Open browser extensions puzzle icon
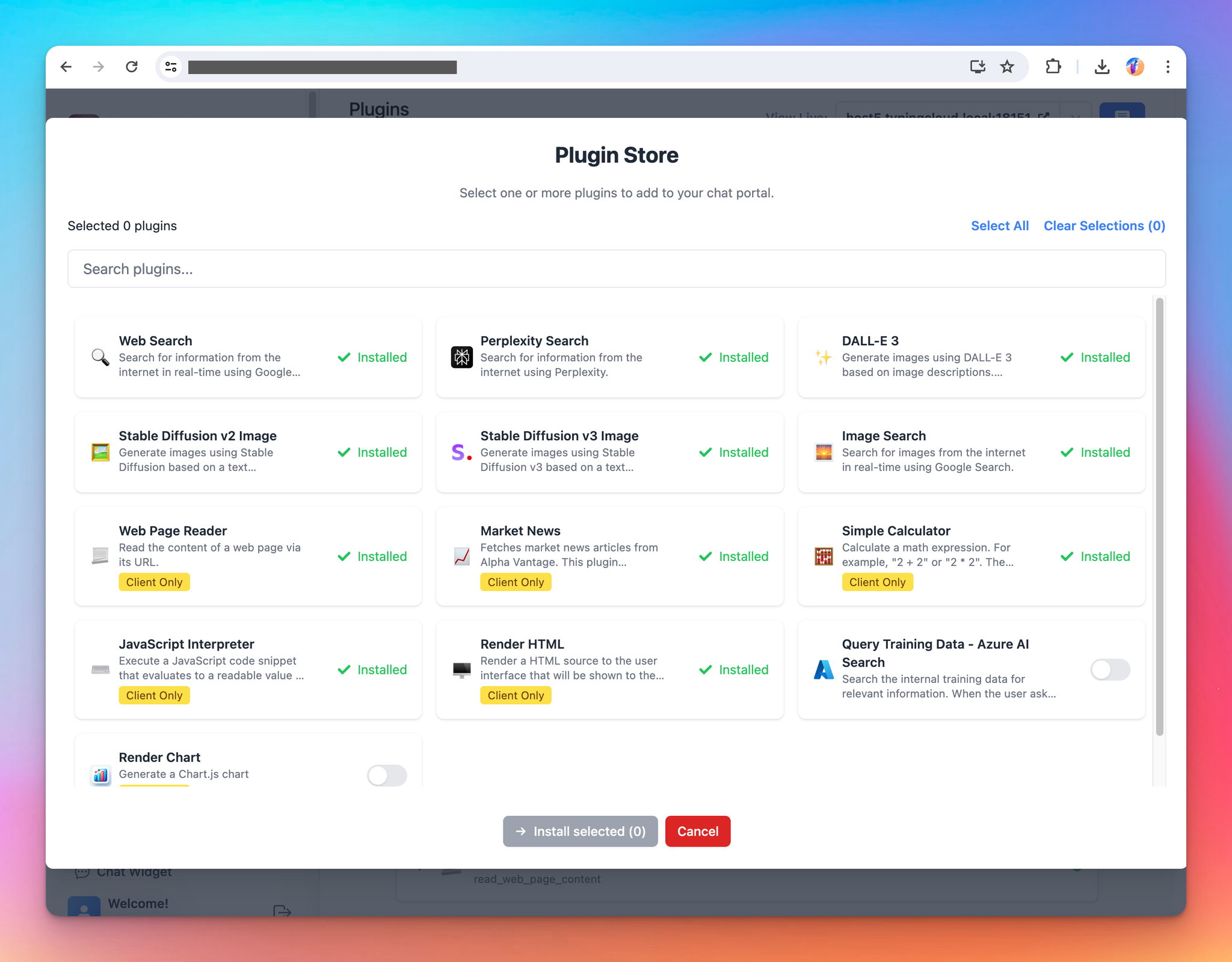 coord(1053,67)
